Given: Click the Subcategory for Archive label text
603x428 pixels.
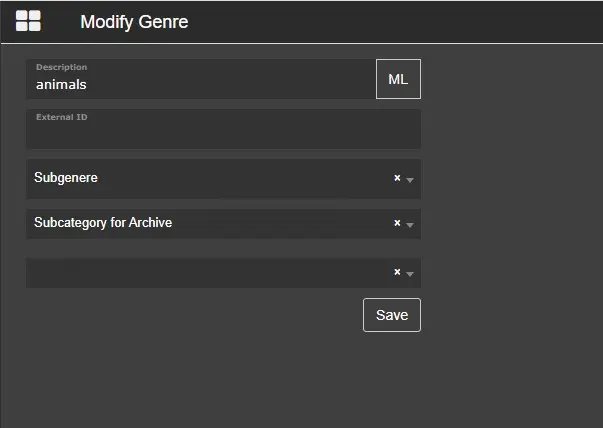Looking at the screenshot, I should (x=103, y=223).
